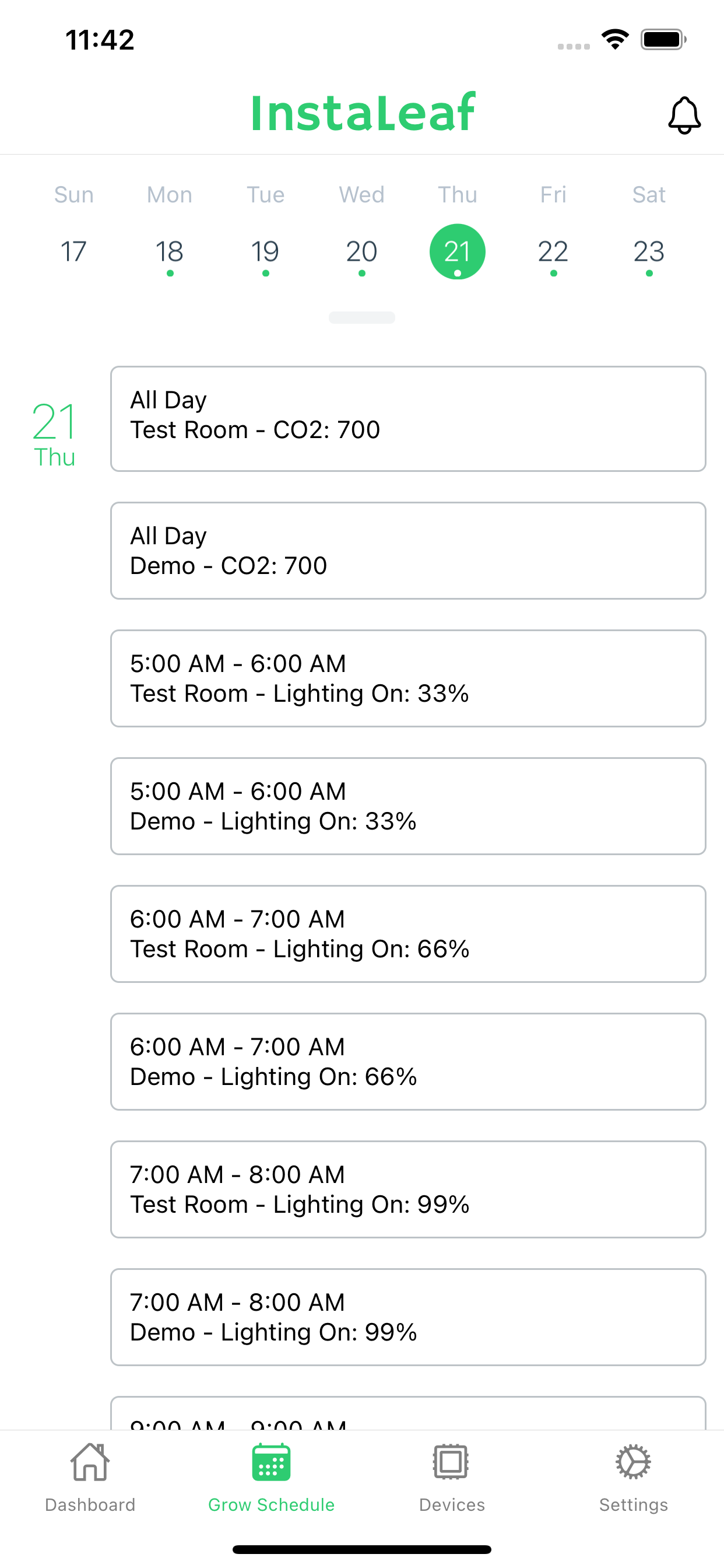Open the Settings gear icon
724x1568 pixels.
pos(633,1462)
